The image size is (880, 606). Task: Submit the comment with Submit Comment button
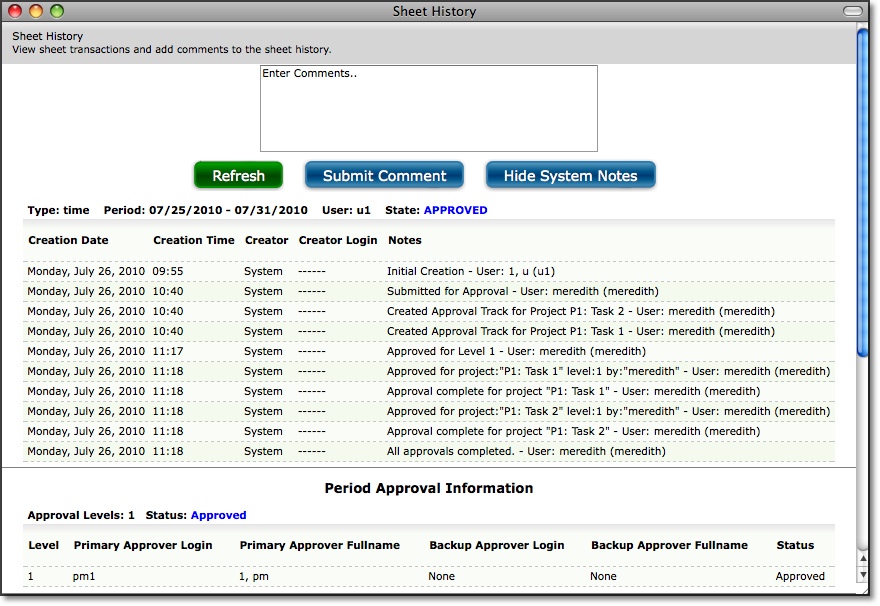click(384, 175)
